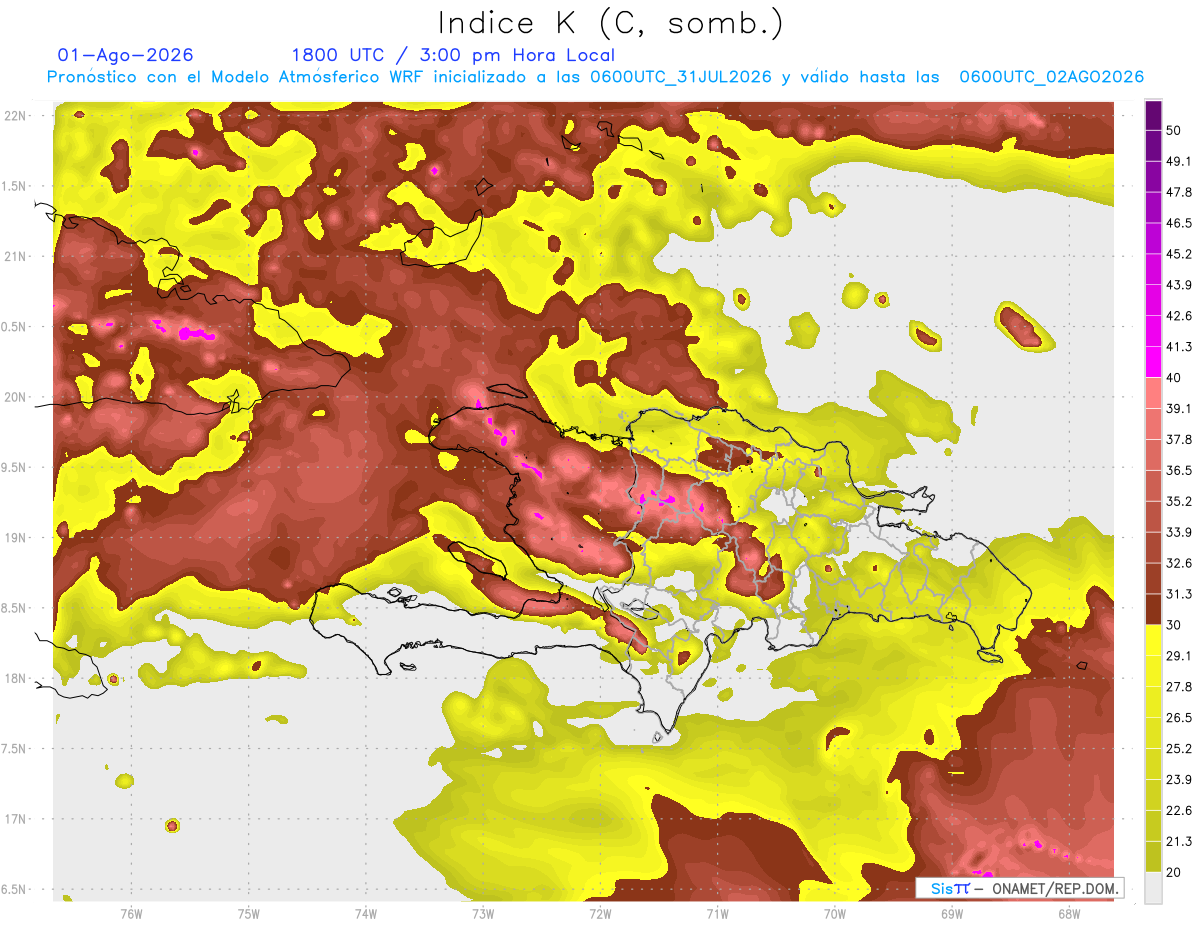1200x927 pixels.
Task: Click colorbar value "46.5"
Action: point(1179,223)
